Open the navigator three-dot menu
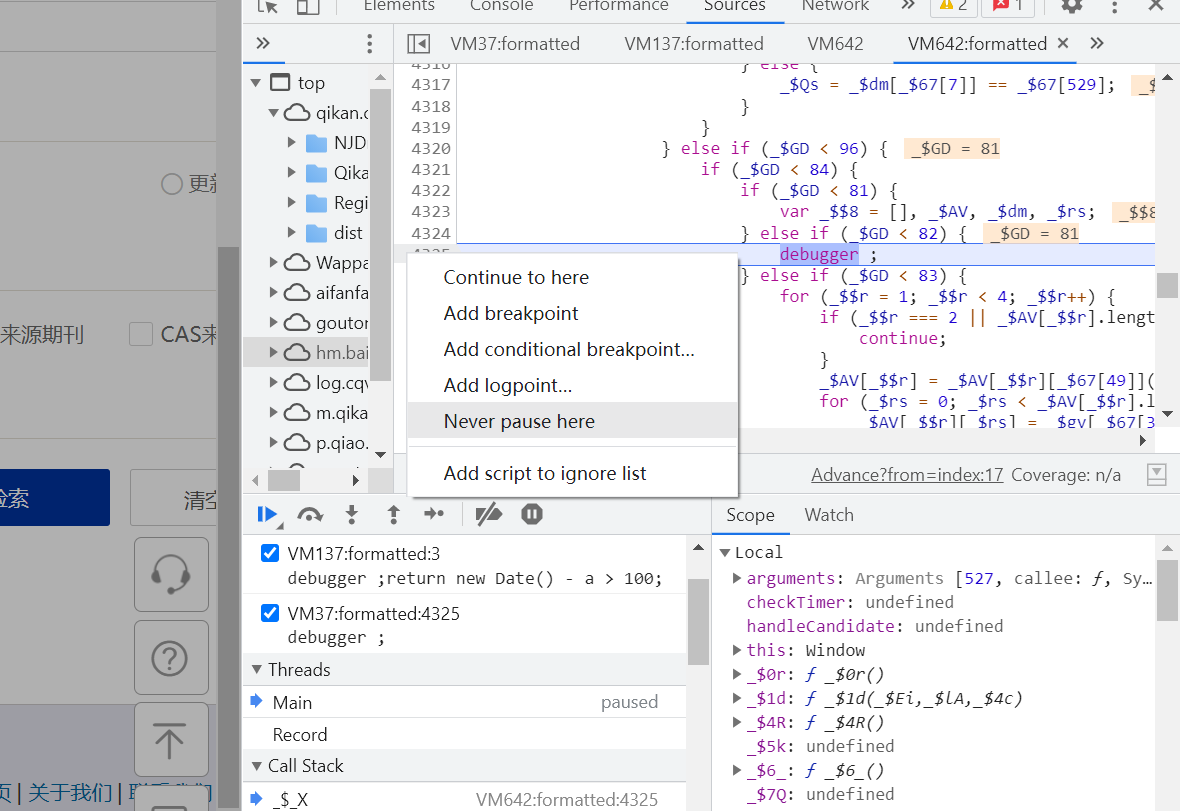Viewport: 1180px width, 811px height. (x=370, y=44)
